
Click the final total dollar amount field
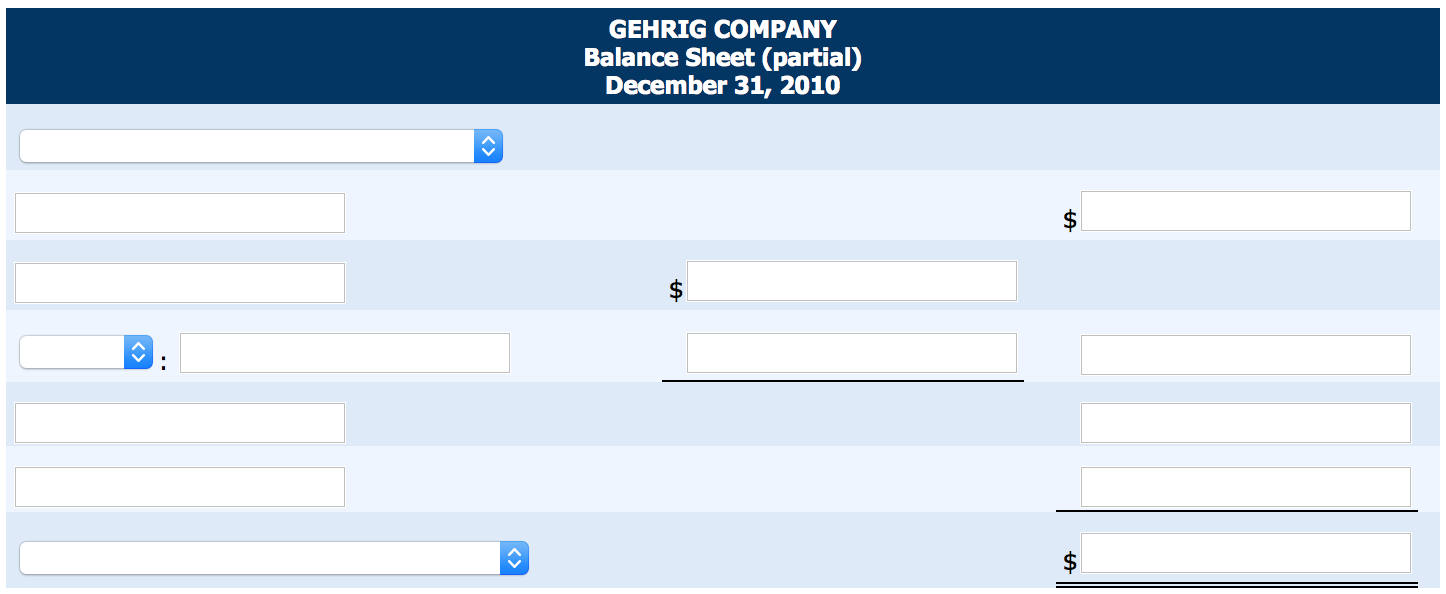click(x=1246, y=553)
